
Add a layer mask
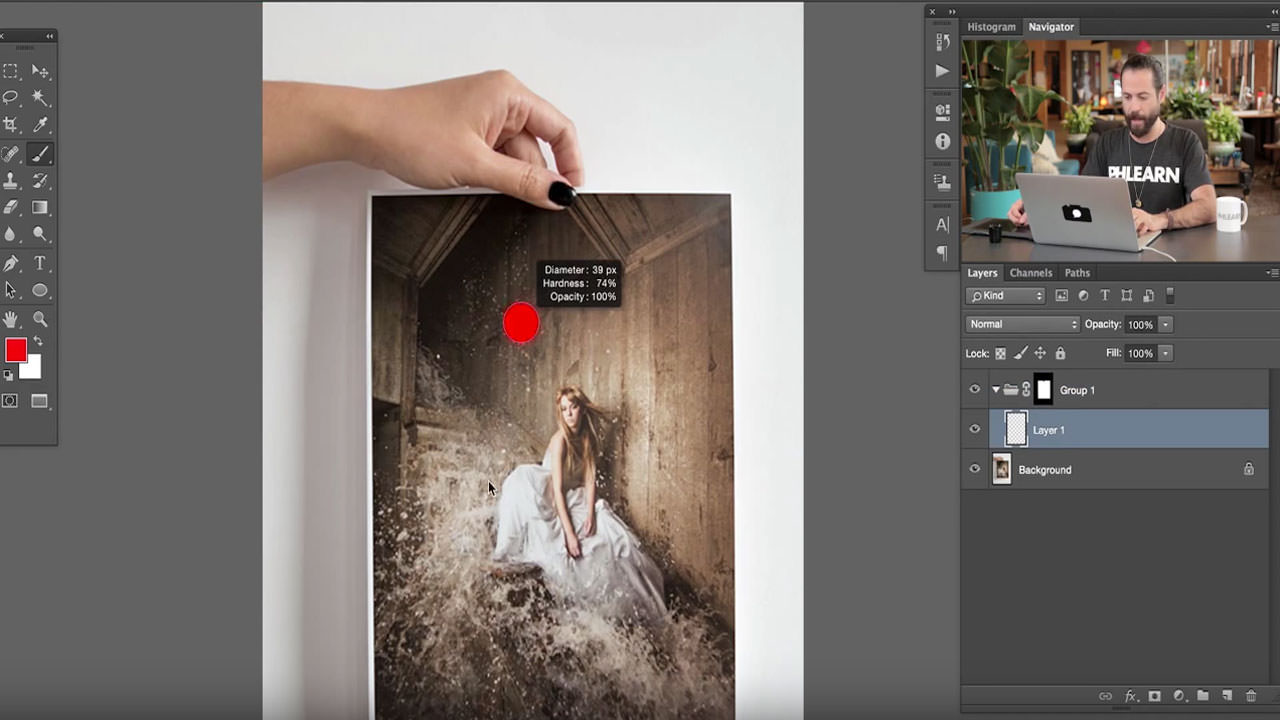tap(1154, 696)
